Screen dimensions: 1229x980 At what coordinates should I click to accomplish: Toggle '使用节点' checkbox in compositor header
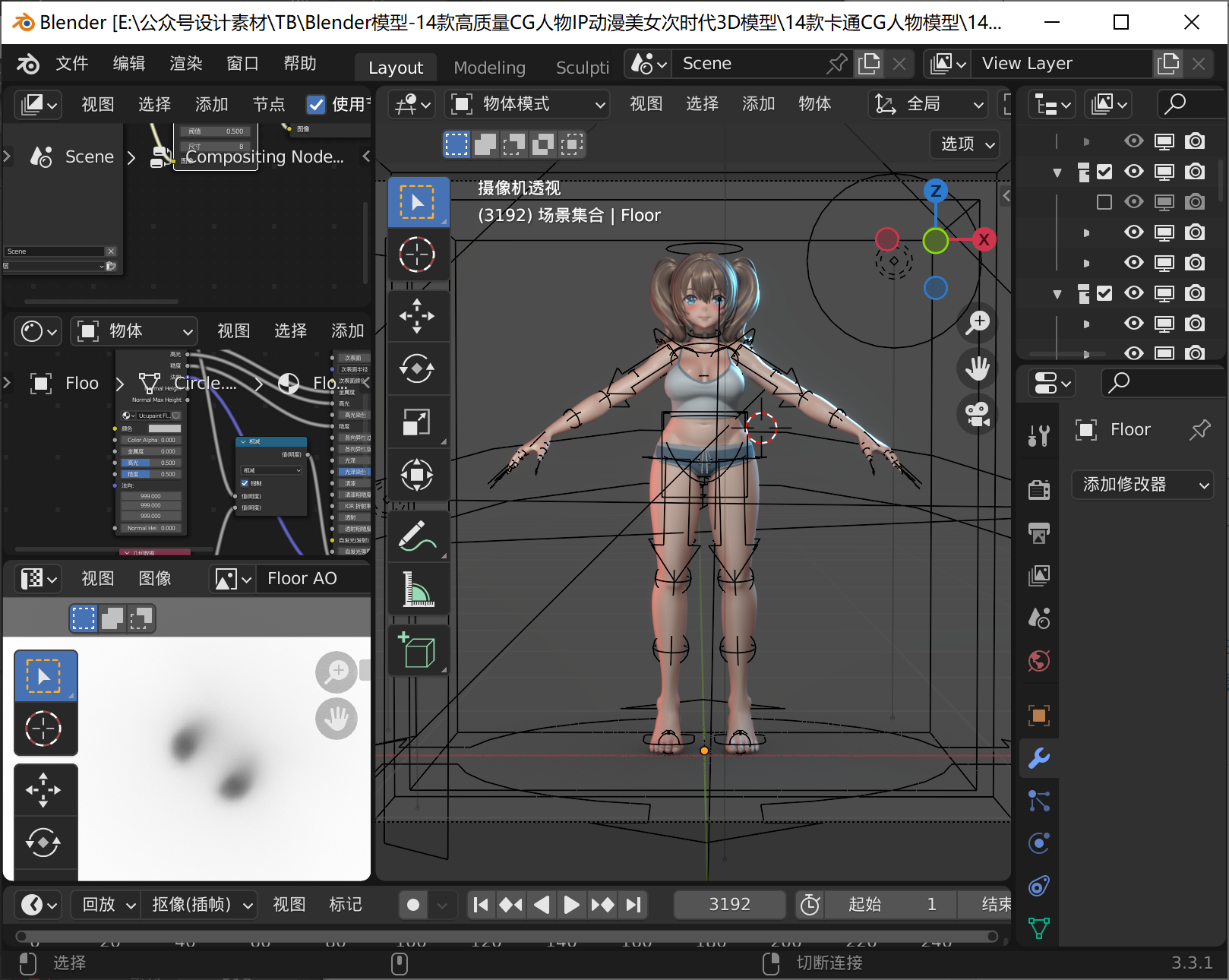[315, 104]
